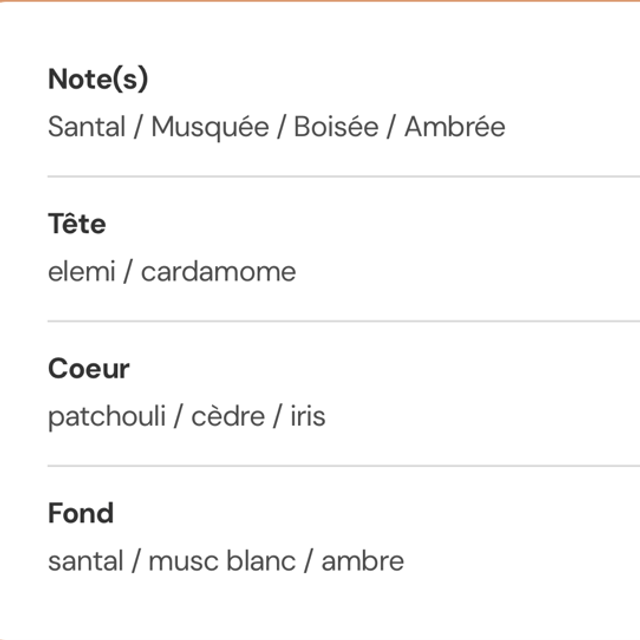Click the divider line below Note(s) row
Viewport: 640px width, 640px height.
(340, 176)
